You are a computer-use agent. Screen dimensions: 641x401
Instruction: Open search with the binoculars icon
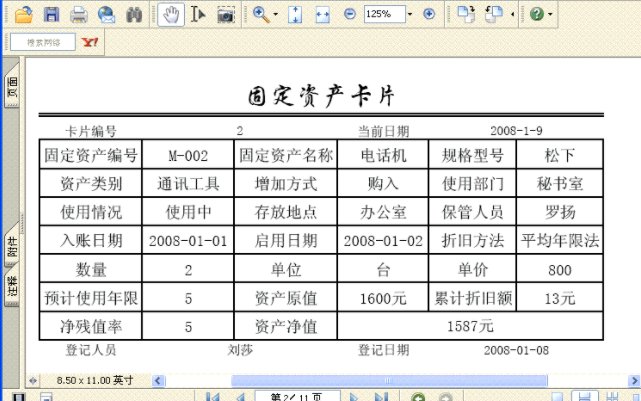pyautogui.click(x=134, y=15)
